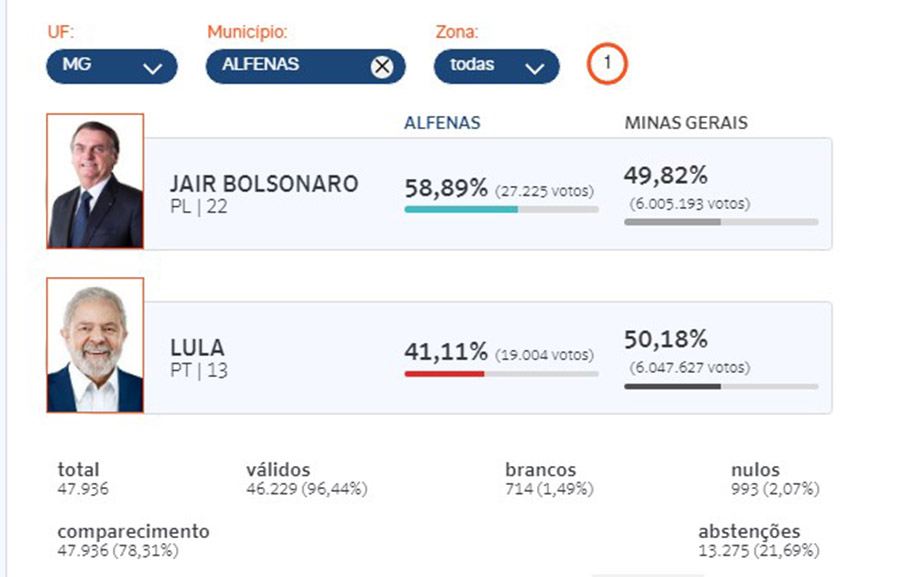
Task: Click Lula's dark Minas Gerais bar
Action: coord(672,386)
